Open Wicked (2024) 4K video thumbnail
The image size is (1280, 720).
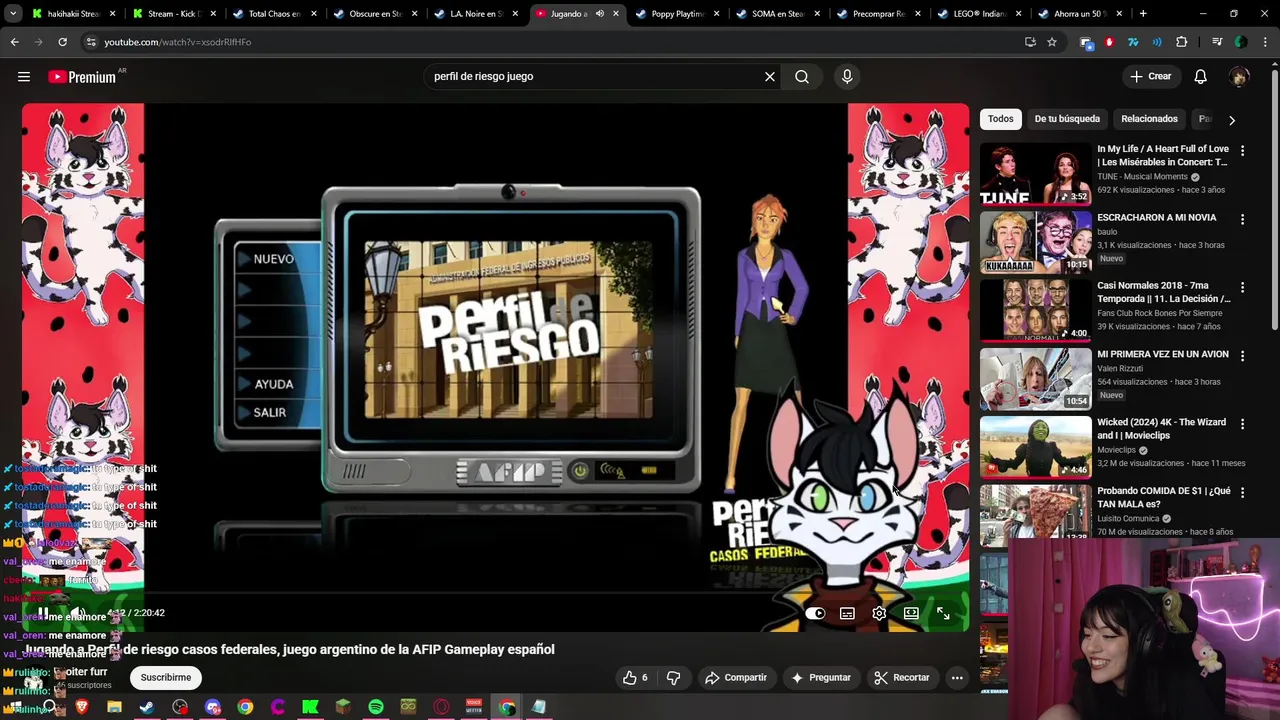click(x=1035, y=446)
